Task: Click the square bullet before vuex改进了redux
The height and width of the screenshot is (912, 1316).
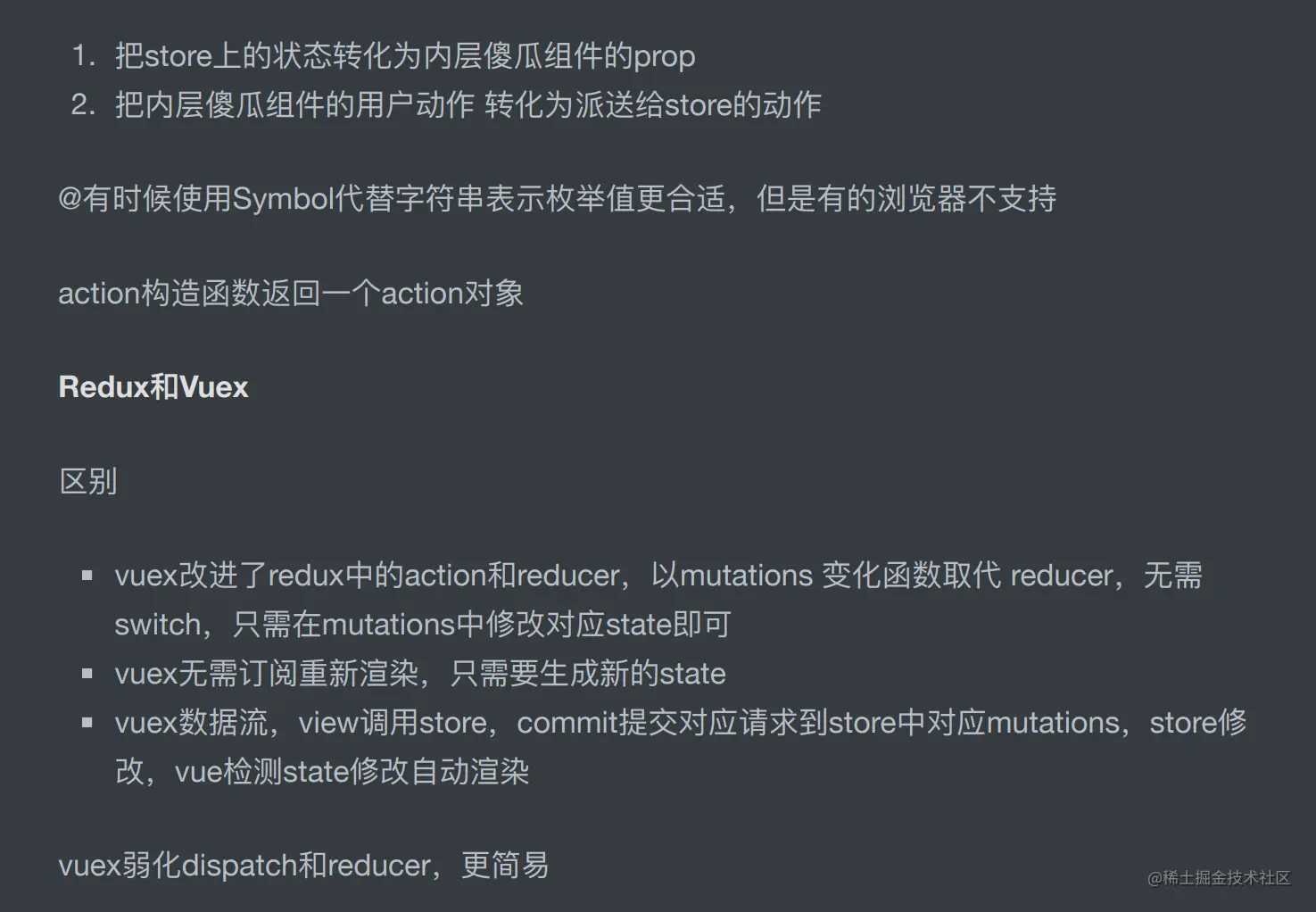Action: 87,576
